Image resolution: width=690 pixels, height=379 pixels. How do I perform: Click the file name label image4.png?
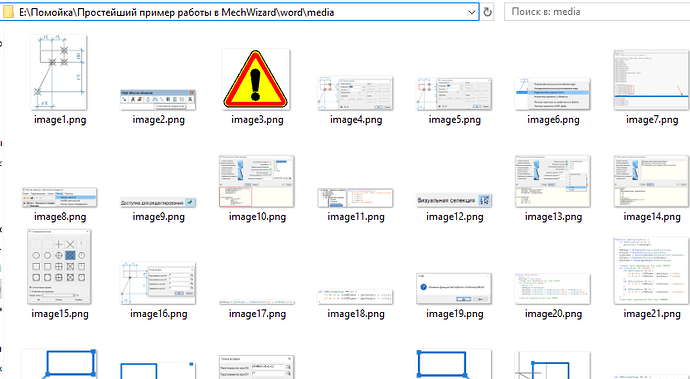(x=356, y=120)
